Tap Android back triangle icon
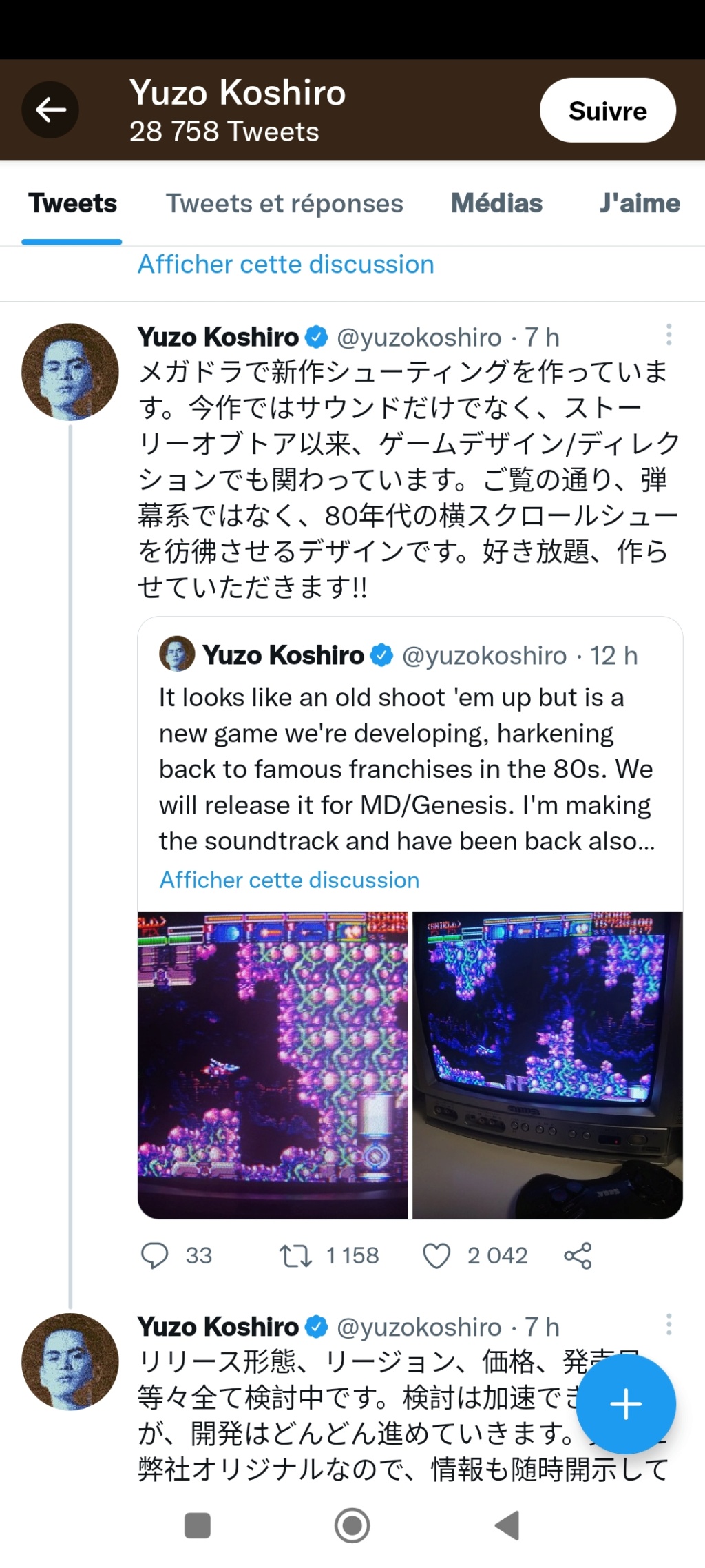705x1568 pixels. tap(507, 1525)
